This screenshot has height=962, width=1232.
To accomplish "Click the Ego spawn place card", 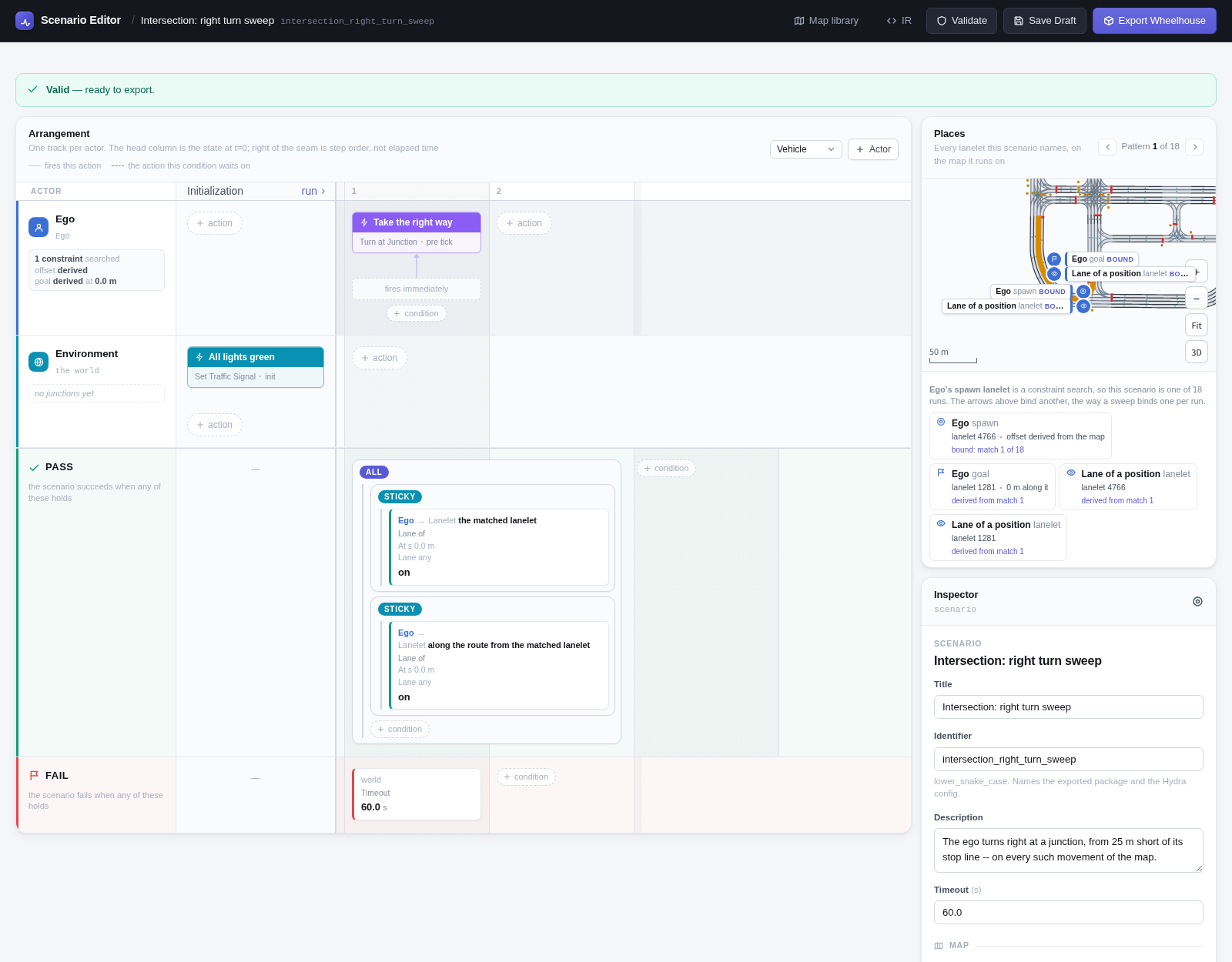I will [1020, 436].
